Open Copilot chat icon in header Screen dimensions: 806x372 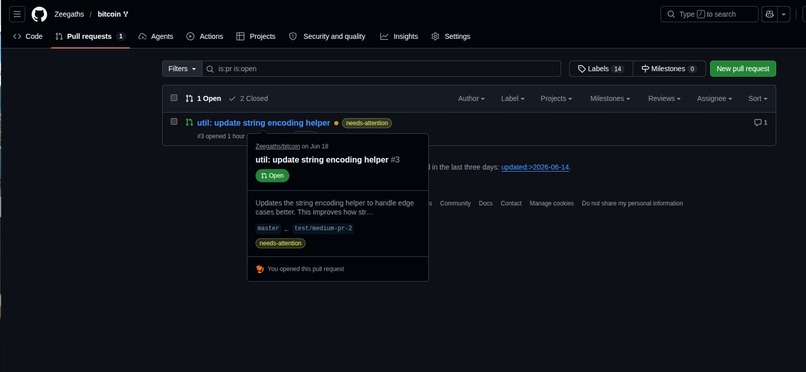click(770, 14)
